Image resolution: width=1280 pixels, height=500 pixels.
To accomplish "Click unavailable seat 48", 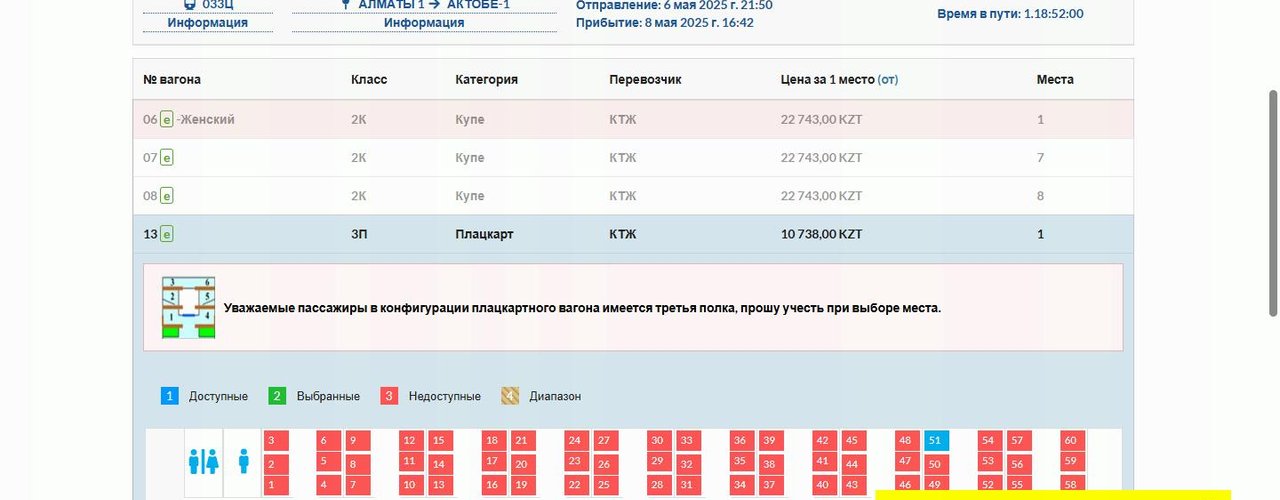I will 906,441.
